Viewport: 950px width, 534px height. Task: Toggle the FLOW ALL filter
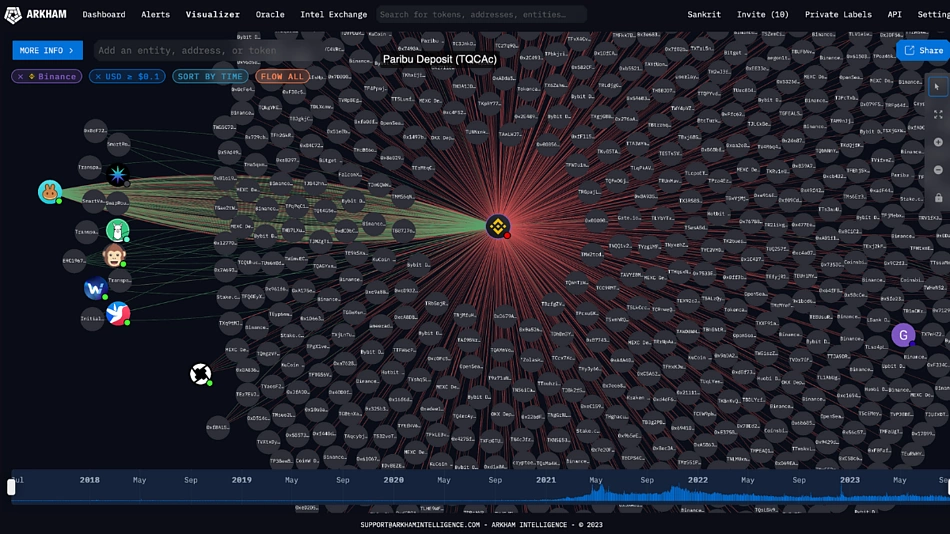point(282,76)
